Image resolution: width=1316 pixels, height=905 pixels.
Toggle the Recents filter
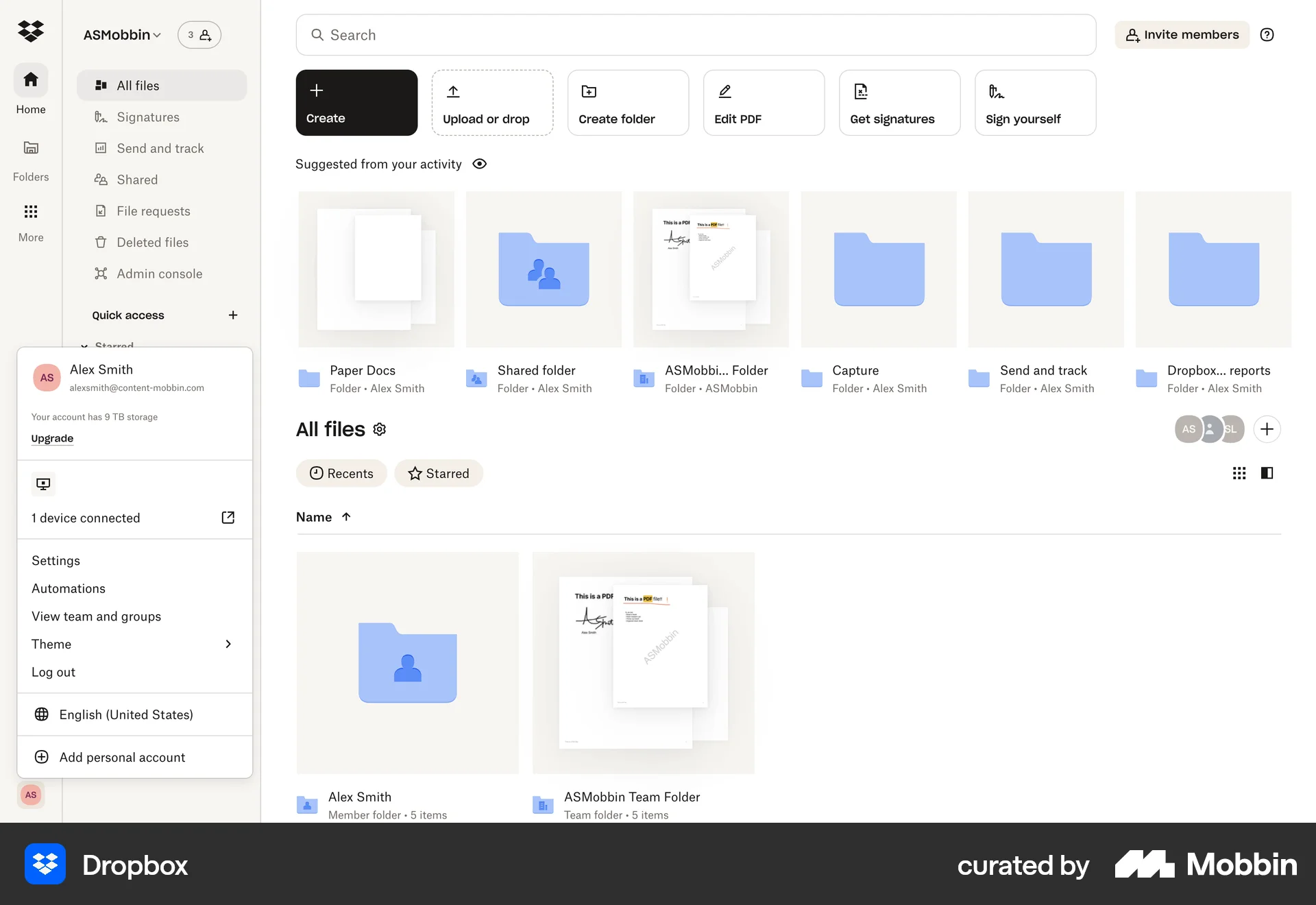click(x=341, y=473)
